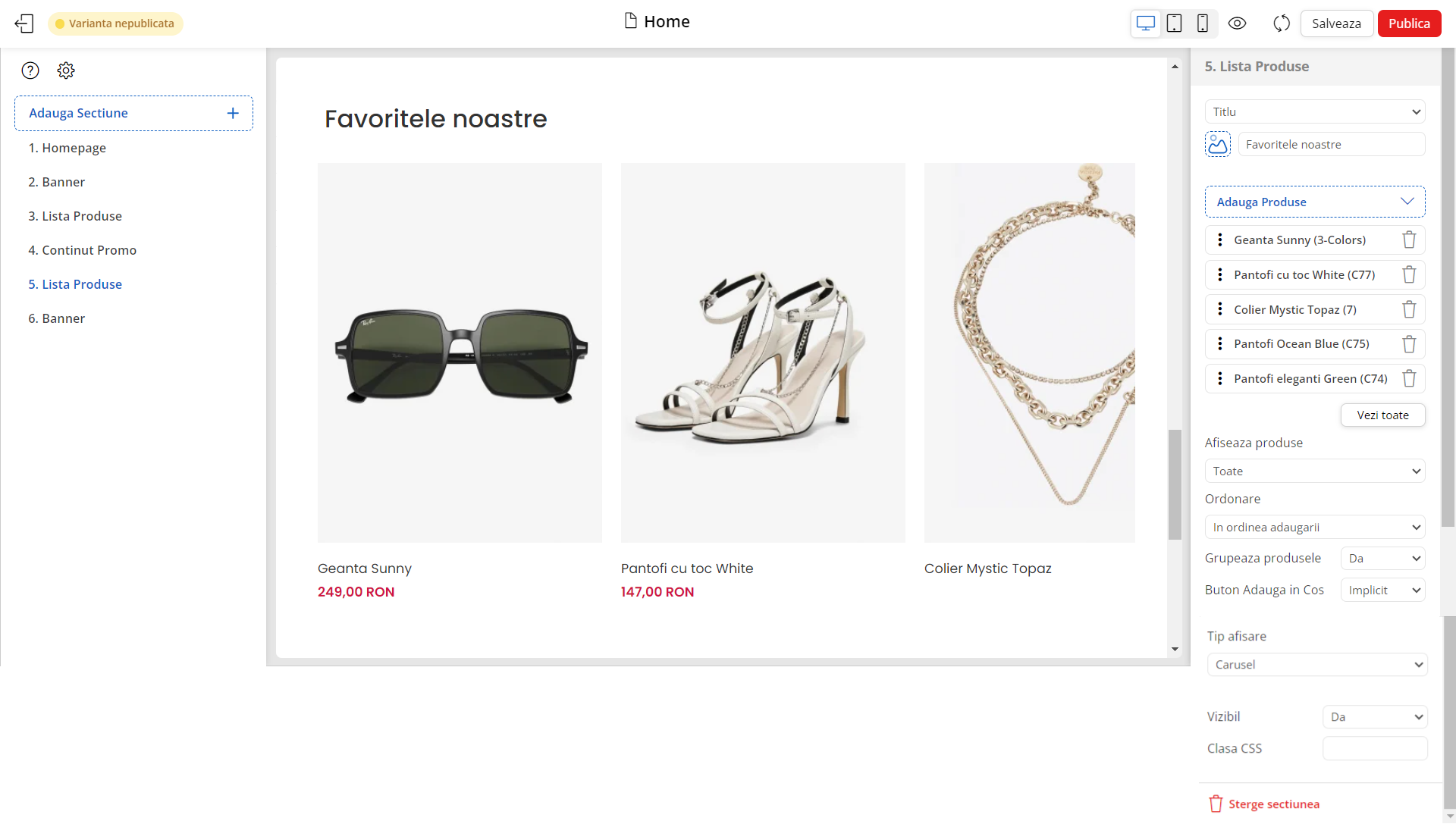Image resolution: width=1456 pixels, height=827 pixels.
Task: Click title image picker icon
Action: coord(1218,144)
